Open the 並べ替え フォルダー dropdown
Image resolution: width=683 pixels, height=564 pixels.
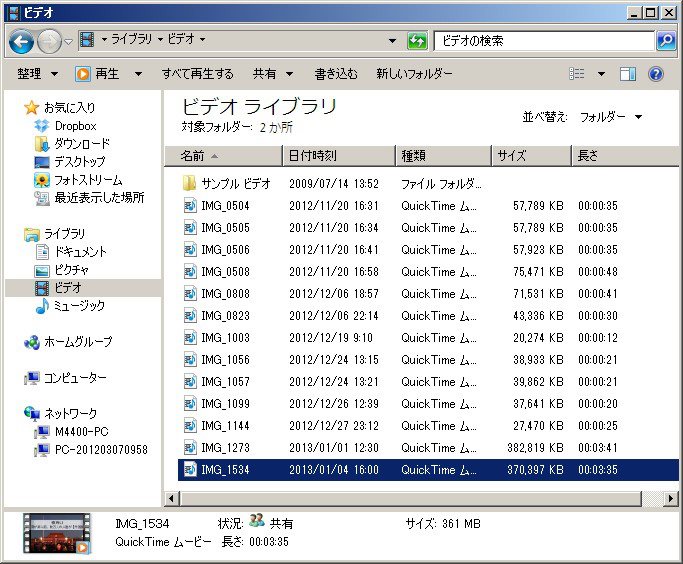pyautogui.click(x=610, y=117)
